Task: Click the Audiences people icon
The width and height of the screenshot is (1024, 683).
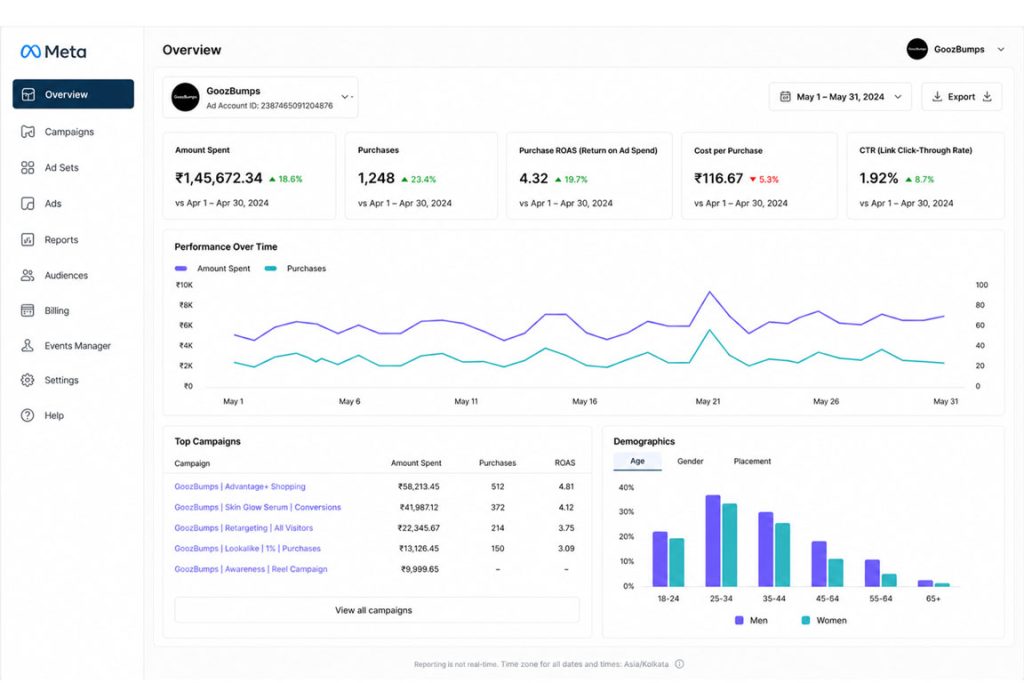Action: [27, 276]
